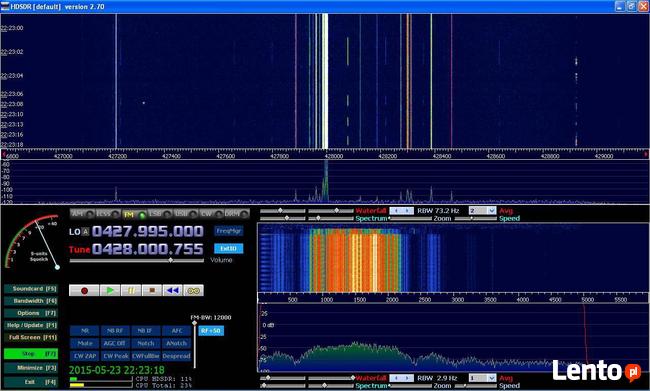Toggle the RF +50 button
Viewport: 650px width, 391px height.
[211, 331]
